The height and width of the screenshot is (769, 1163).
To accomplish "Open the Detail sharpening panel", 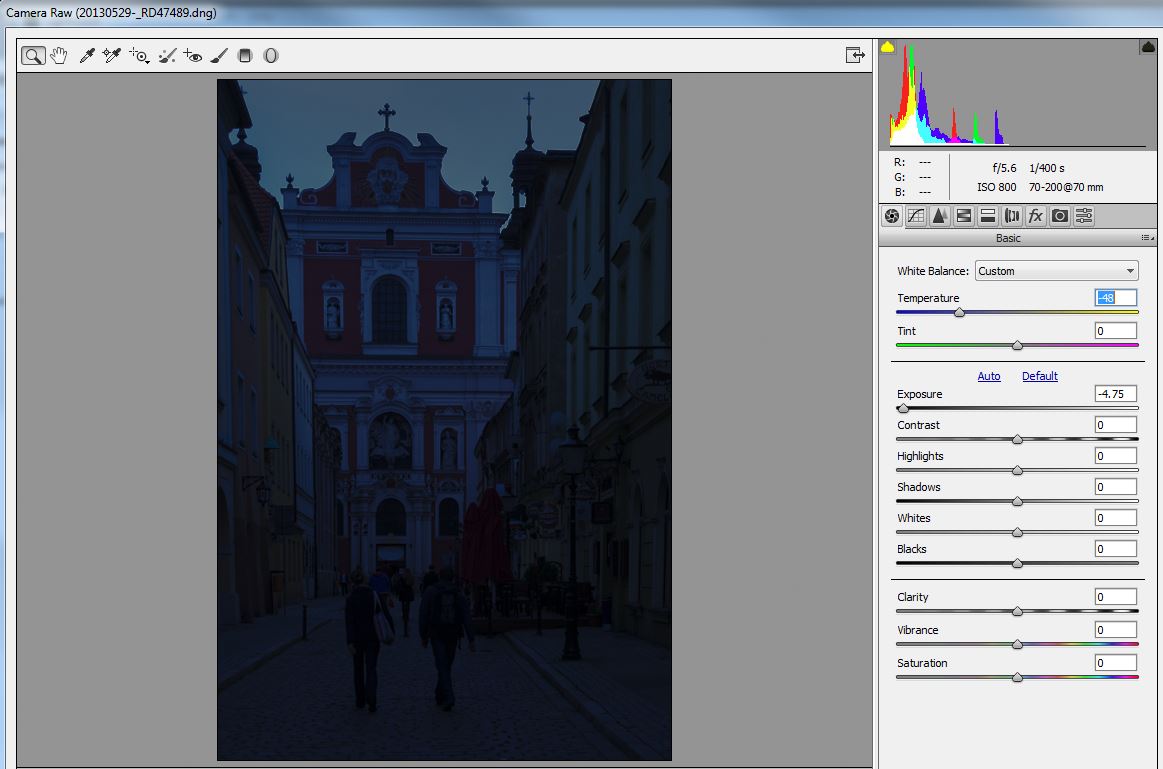I will tap(940, 216).
